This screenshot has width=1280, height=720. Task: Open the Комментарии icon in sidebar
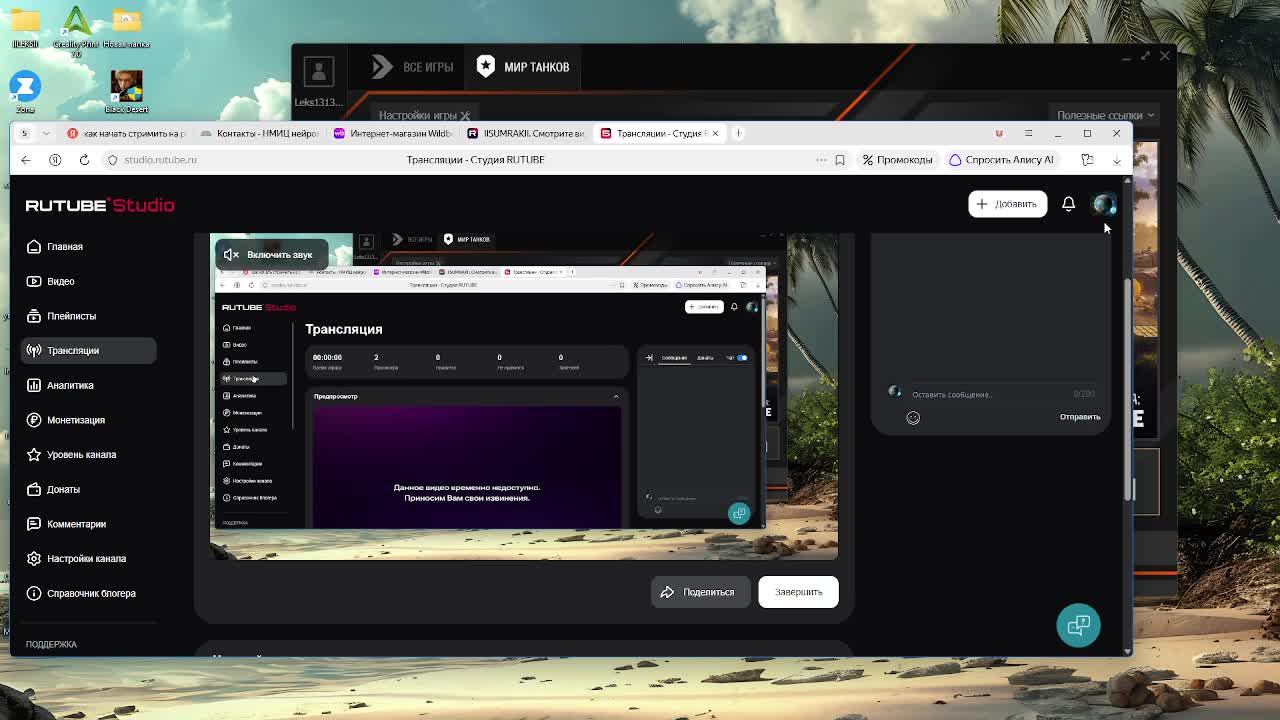click(34, 524)
